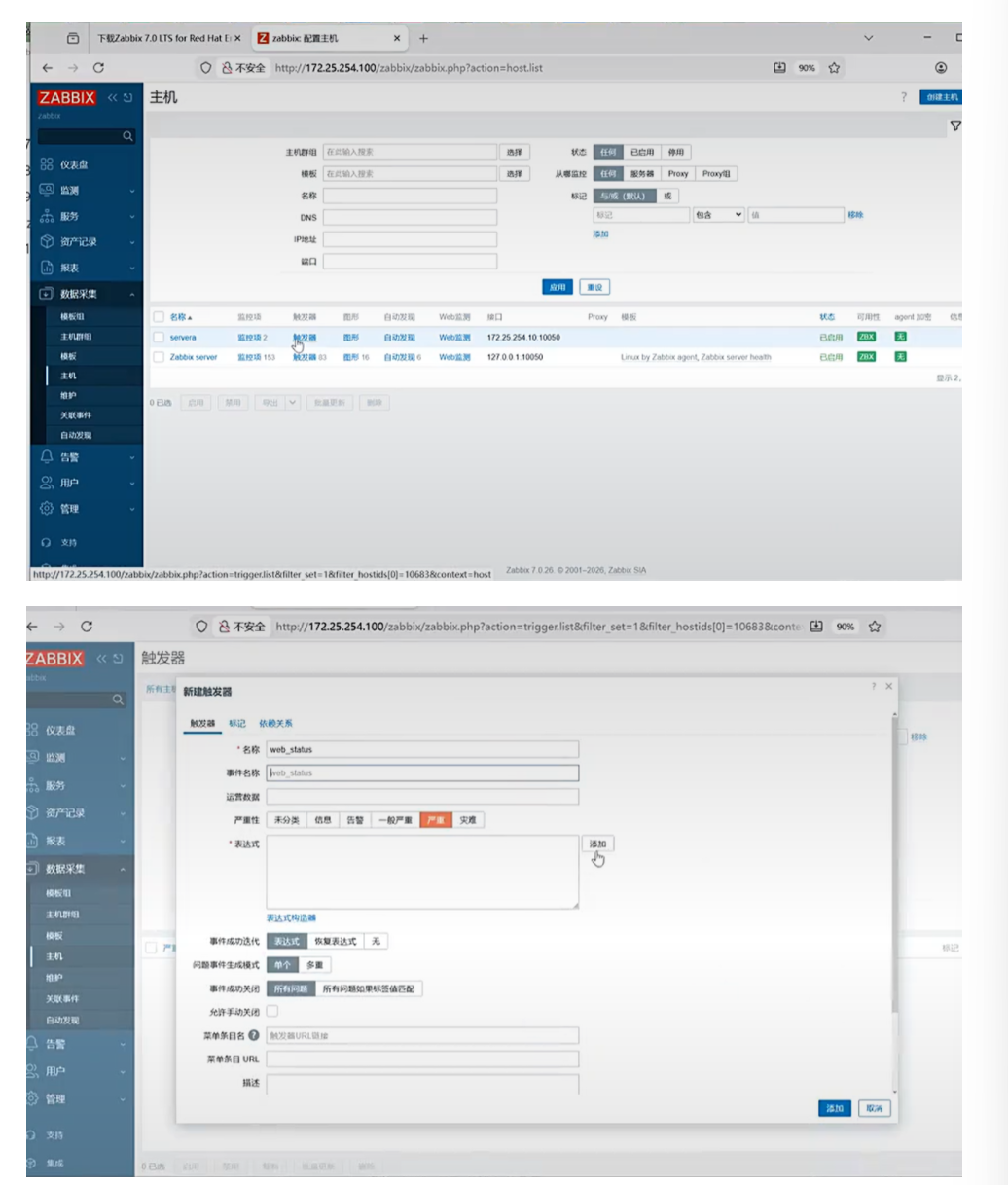Open the account icon in the host.list browser toolbar

(x=941, y=68)
